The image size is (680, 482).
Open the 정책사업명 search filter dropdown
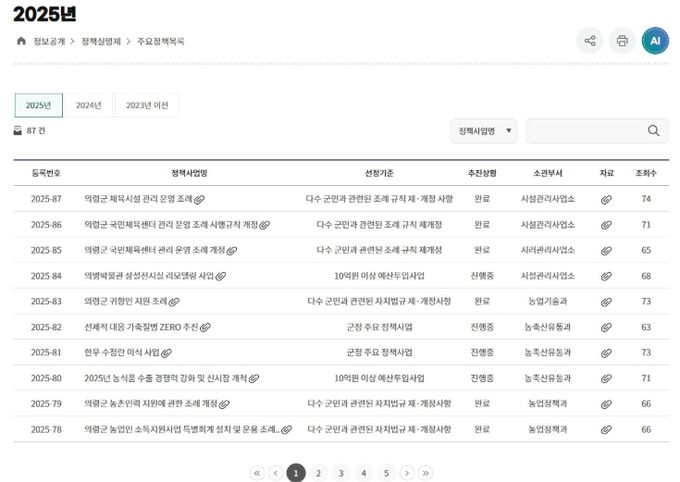pos(483,131)
